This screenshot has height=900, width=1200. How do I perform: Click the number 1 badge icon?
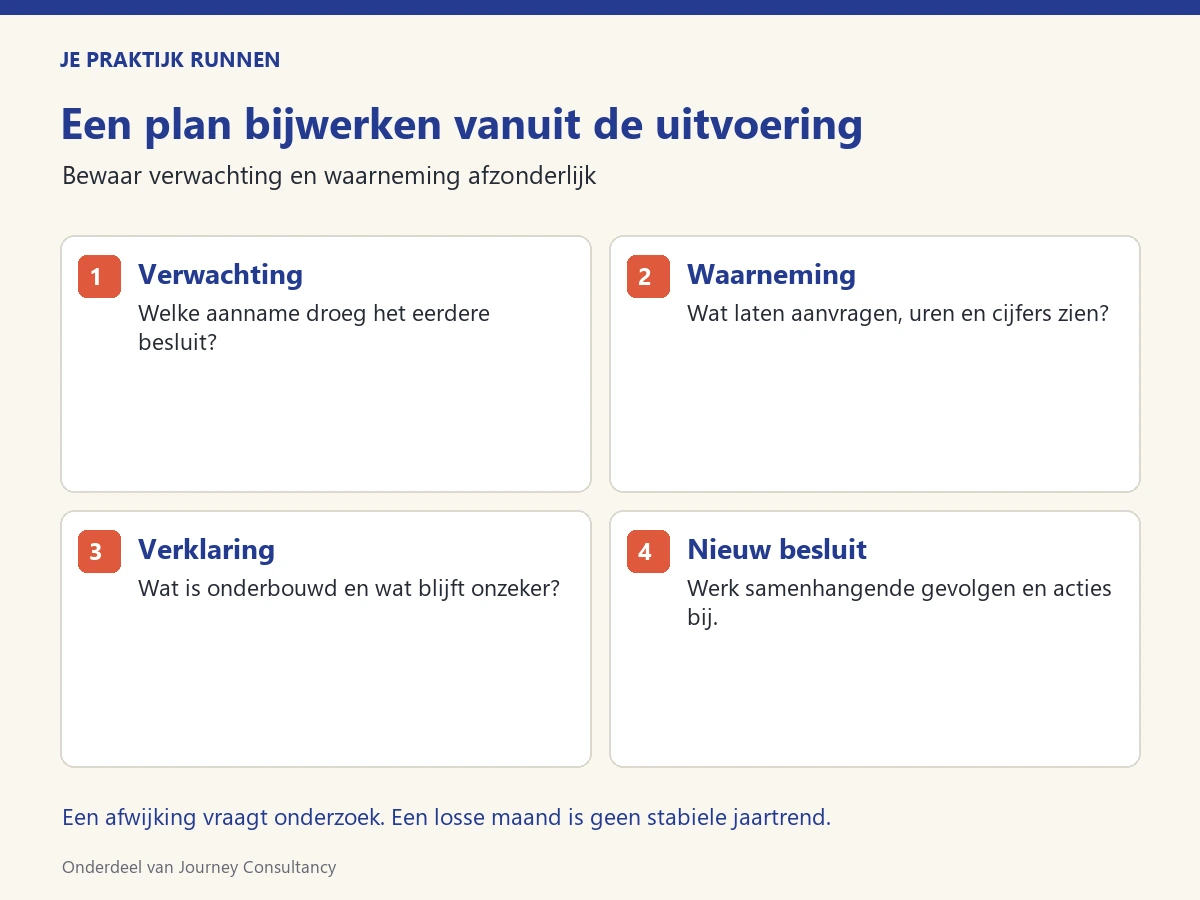click(x=99, y=277)
